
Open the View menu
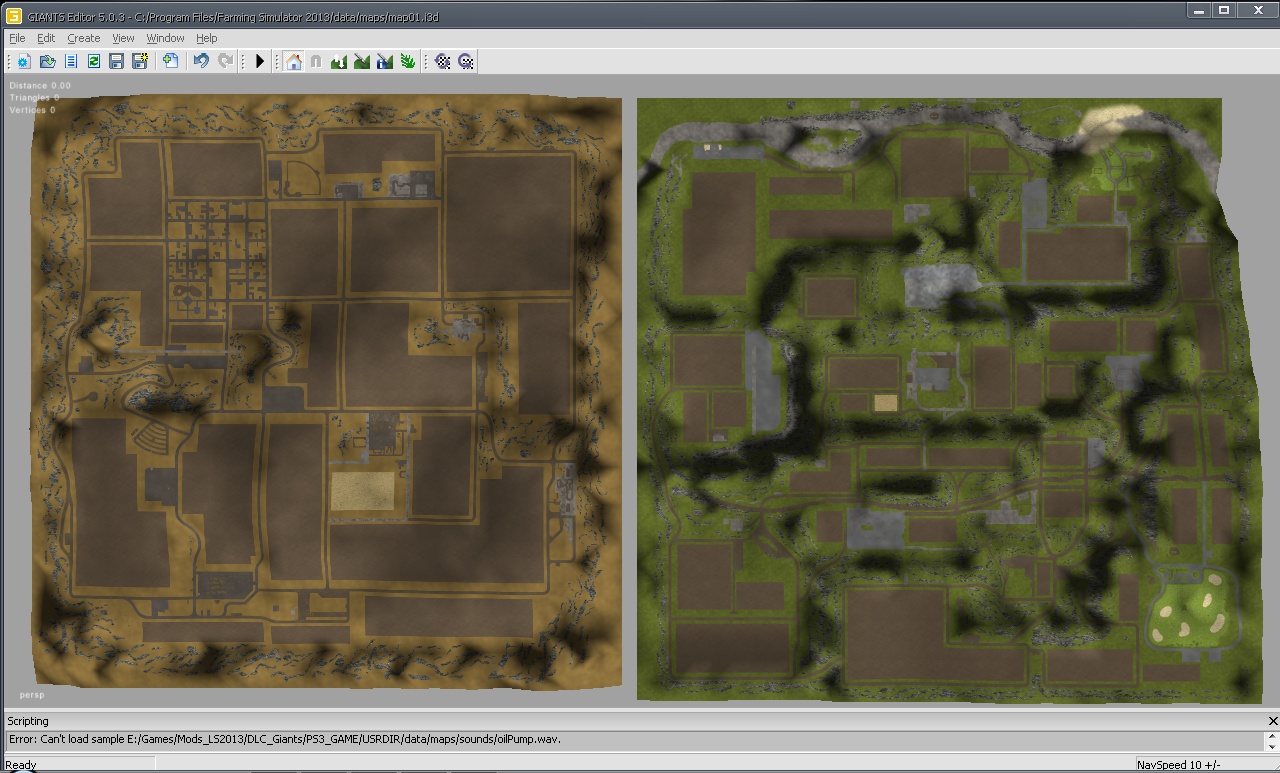(x=123, y=38)
